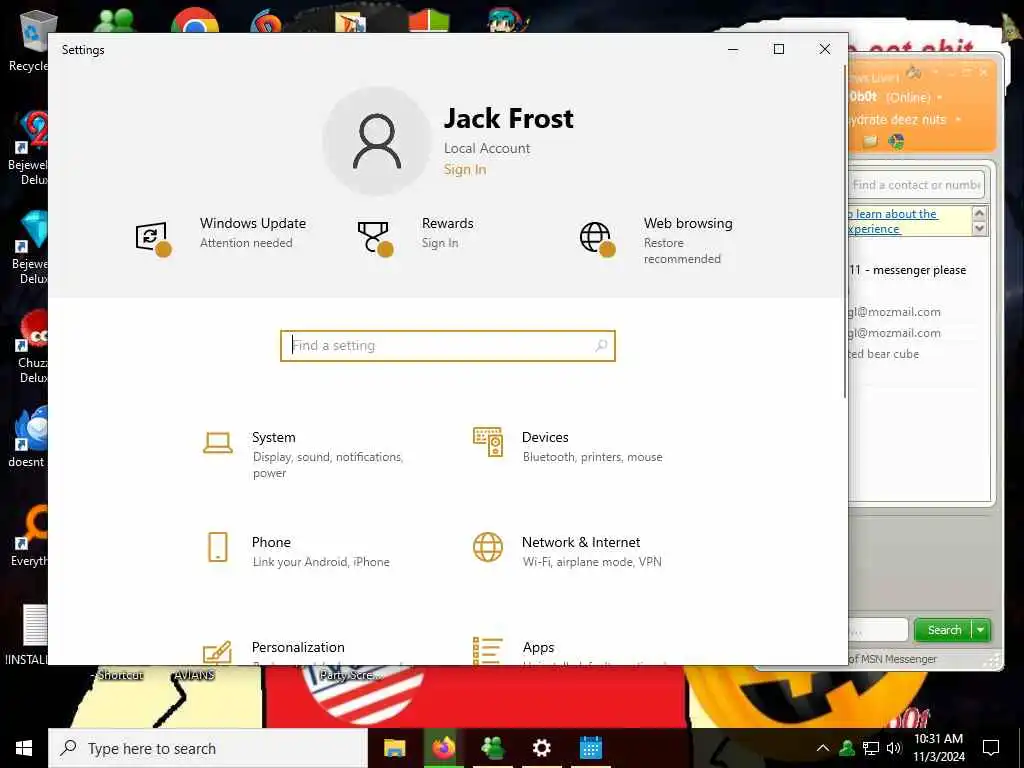The width and height of the screenshot is (1024, 768).
Task: Open the Phone settings title
Action: (271, 542)
